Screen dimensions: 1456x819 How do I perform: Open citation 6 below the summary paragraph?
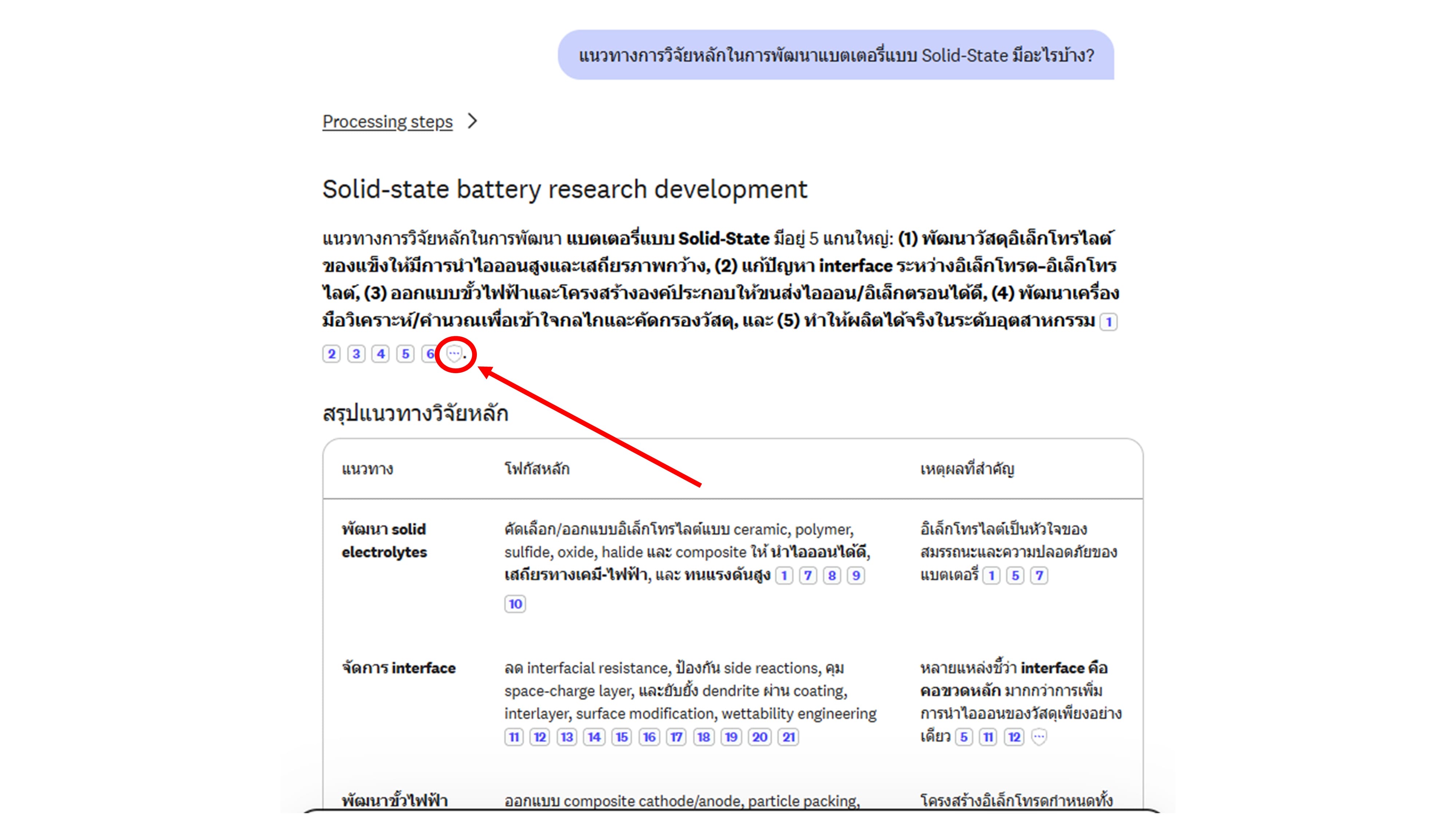pyautogui.click(x=430, y=354)
